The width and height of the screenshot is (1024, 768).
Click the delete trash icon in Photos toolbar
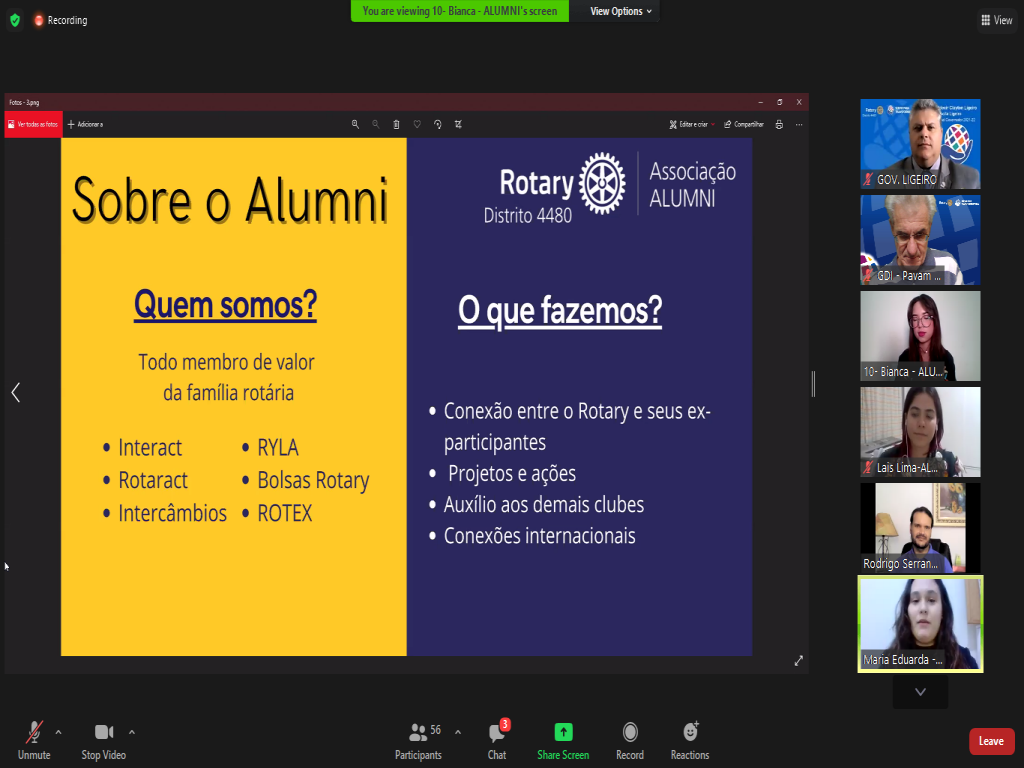pyautogui.click(x=396, y=124)
